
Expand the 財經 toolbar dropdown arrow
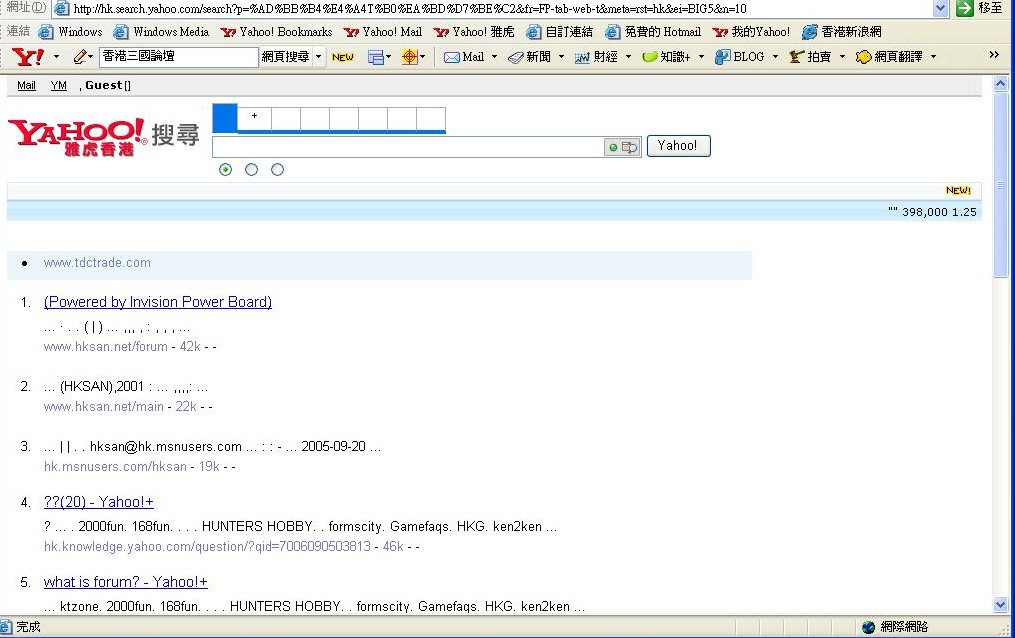(x=628, y=57)
